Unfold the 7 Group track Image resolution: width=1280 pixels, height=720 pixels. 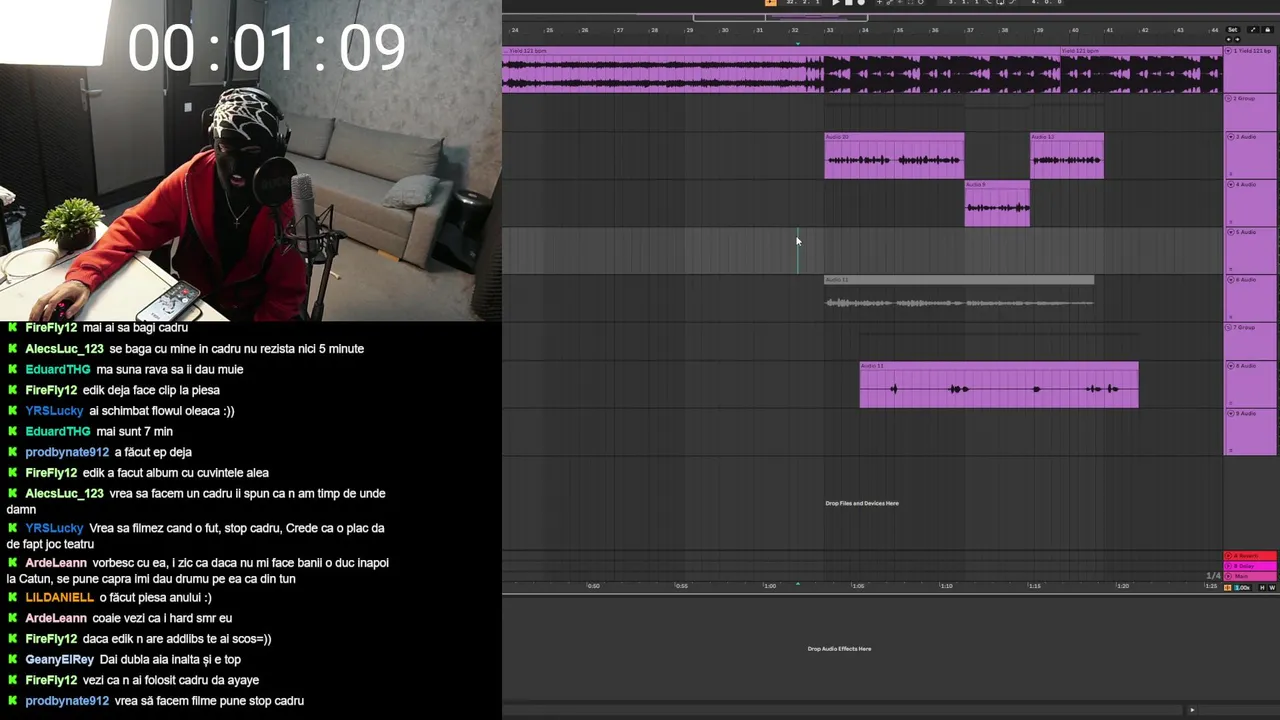(x=1230, y=328)
